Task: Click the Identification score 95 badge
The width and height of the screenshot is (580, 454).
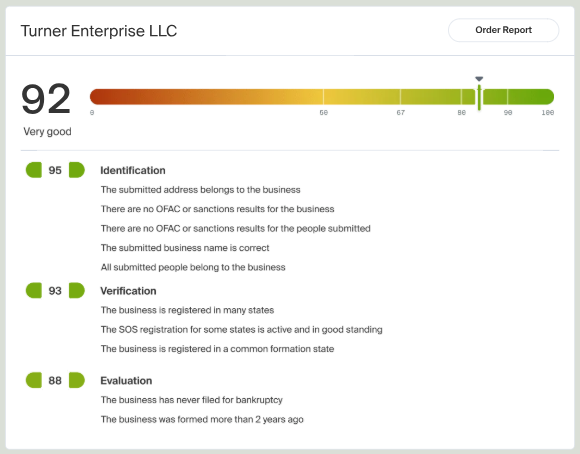Action: [x=55, y=170]
